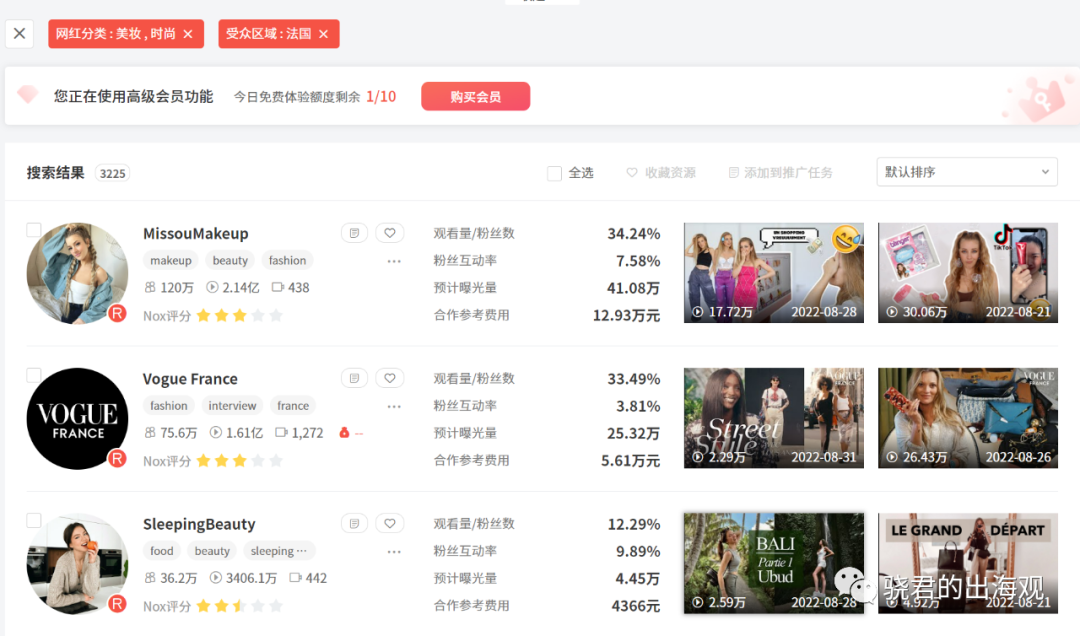
Task: Open the LE GRAND DÉPART video thumbnail
Action: pos(968,564)
